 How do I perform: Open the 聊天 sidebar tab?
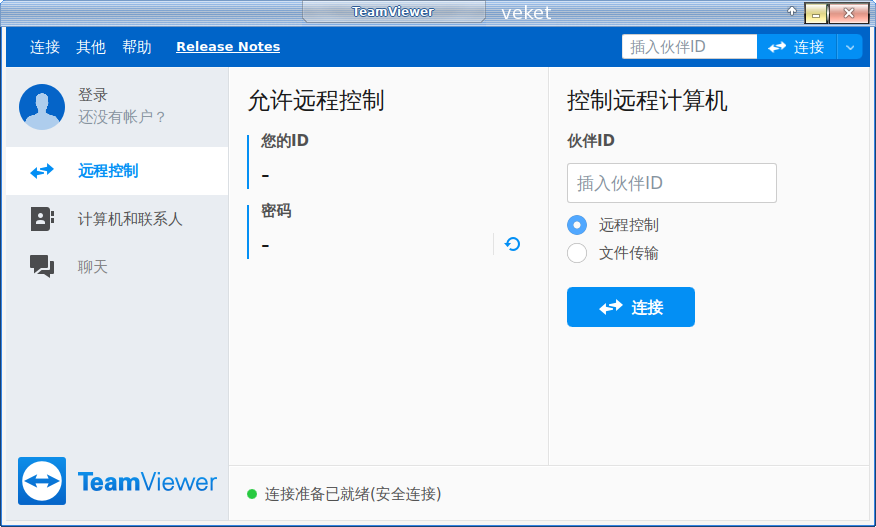click(x=117, y=267)
